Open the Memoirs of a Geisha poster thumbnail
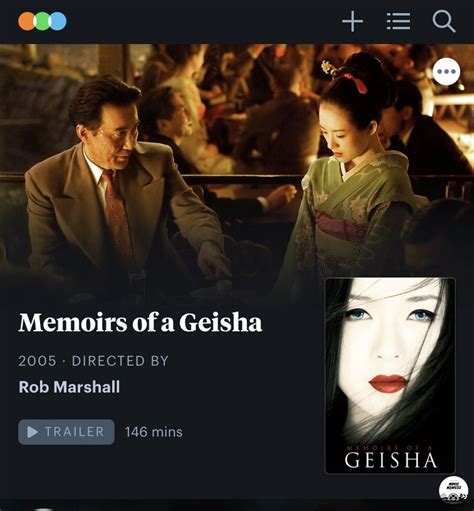Image resolution: width=474 pixels, height=511 pixels. tap(390, 376)
